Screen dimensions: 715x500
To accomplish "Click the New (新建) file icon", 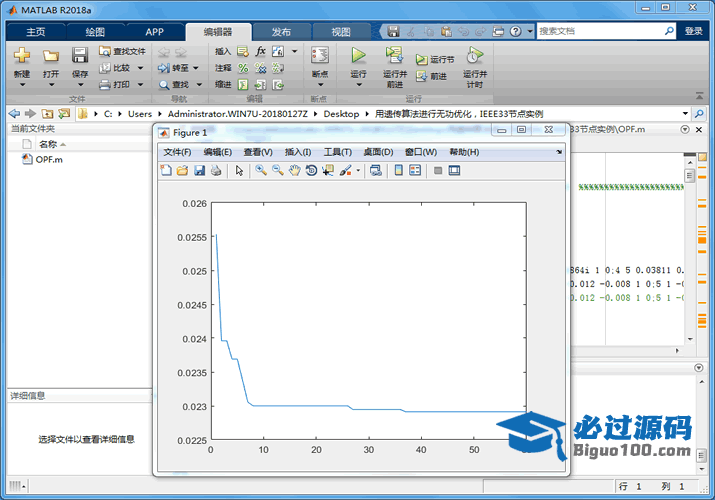I will pos(21,56).
